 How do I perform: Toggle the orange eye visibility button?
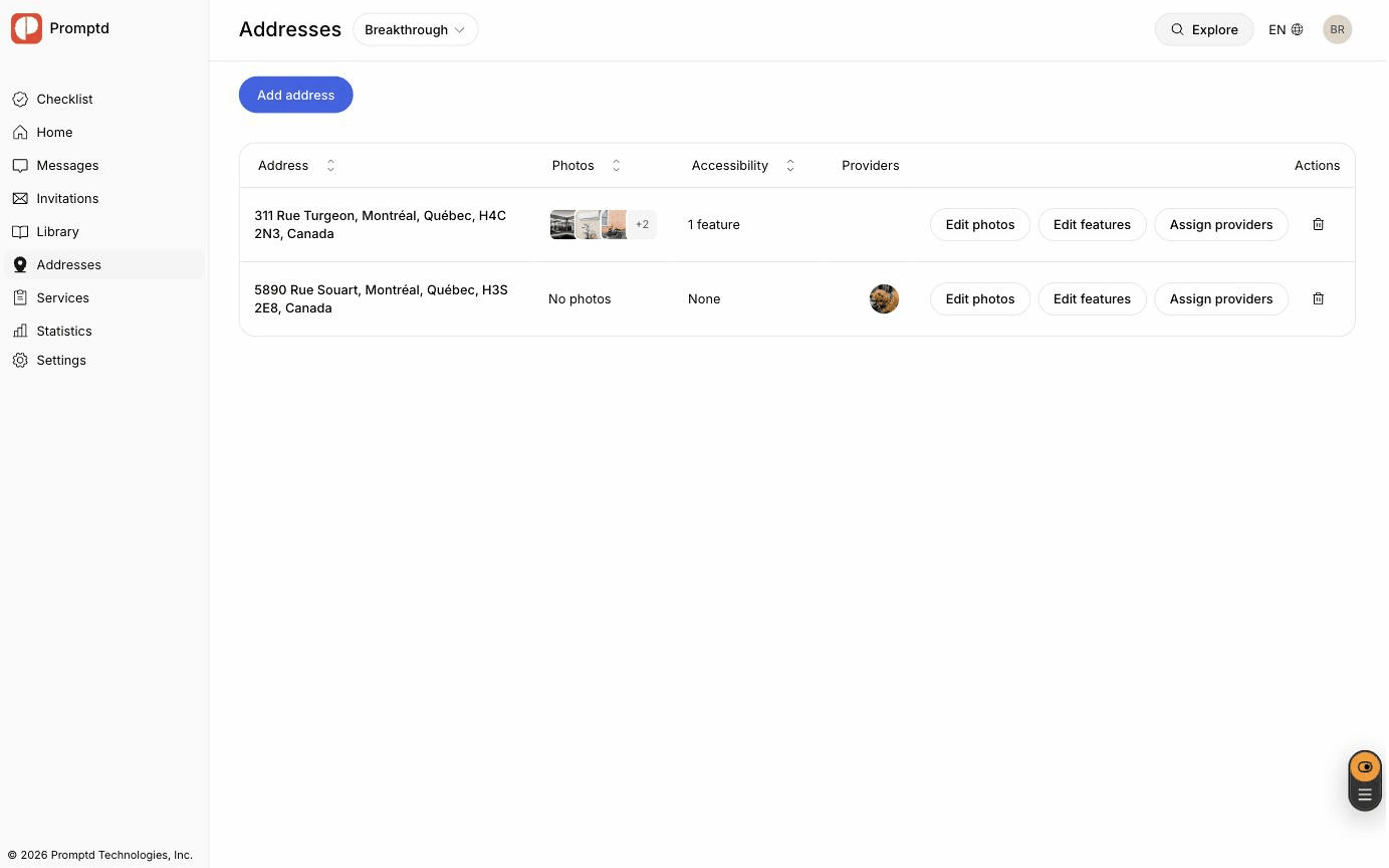pyautogui.click(x=1364, y=767)
